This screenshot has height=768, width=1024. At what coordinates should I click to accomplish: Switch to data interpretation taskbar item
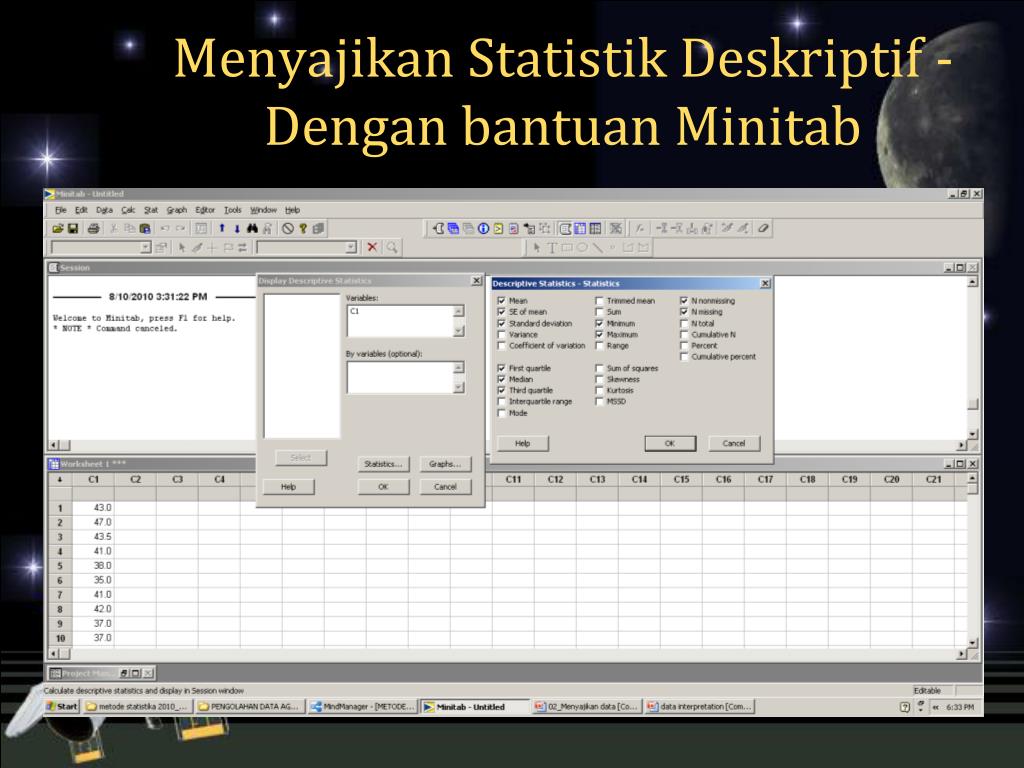[699, 707]
